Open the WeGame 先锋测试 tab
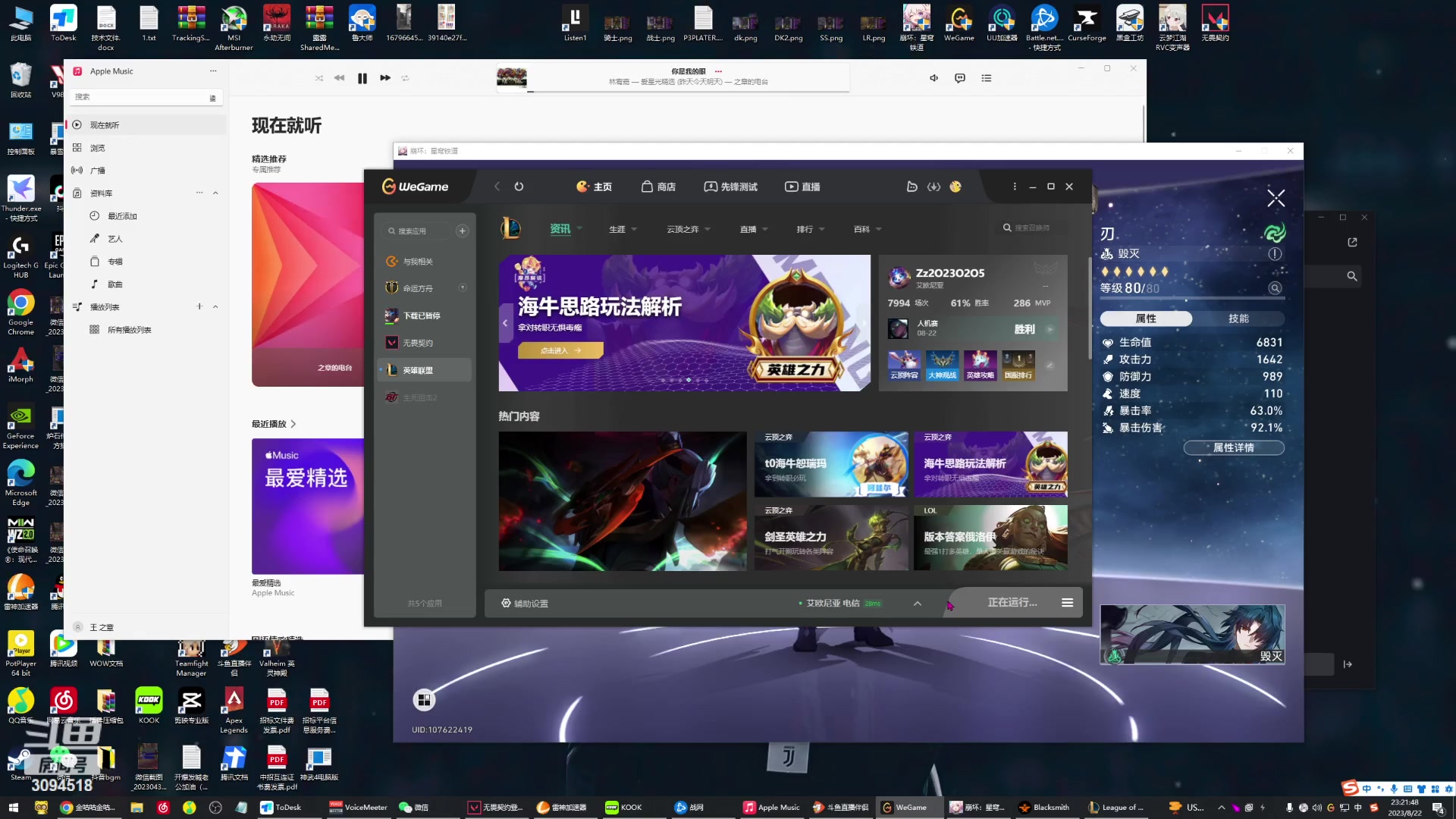 pyautogui.click(x=730, y=187)
